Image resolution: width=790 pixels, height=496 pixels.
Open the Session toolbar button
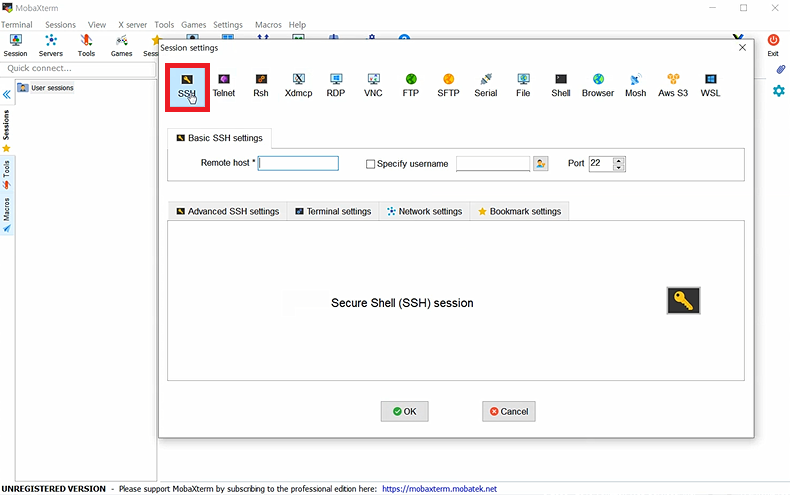(x=16, y=45)
